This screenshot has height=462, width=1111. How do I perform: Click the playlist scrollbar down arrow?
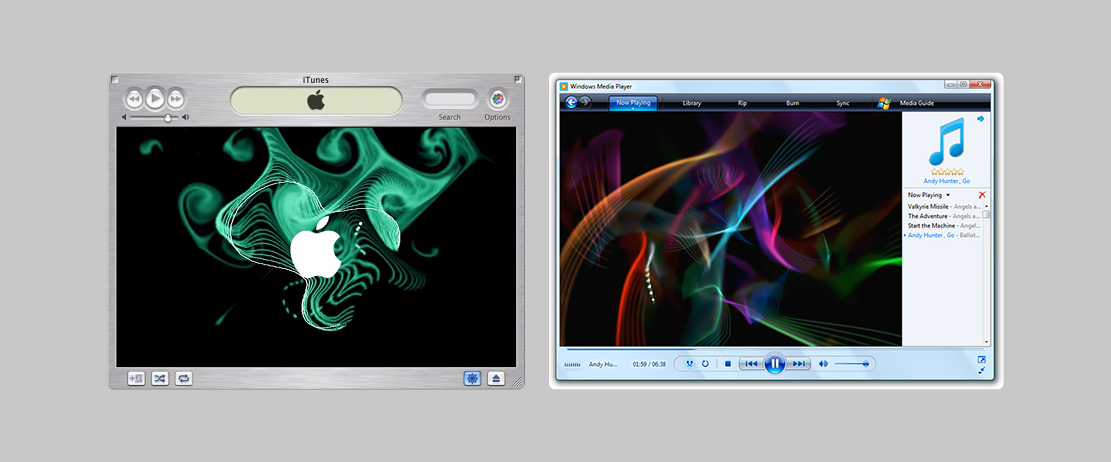[x=986, y=342]
